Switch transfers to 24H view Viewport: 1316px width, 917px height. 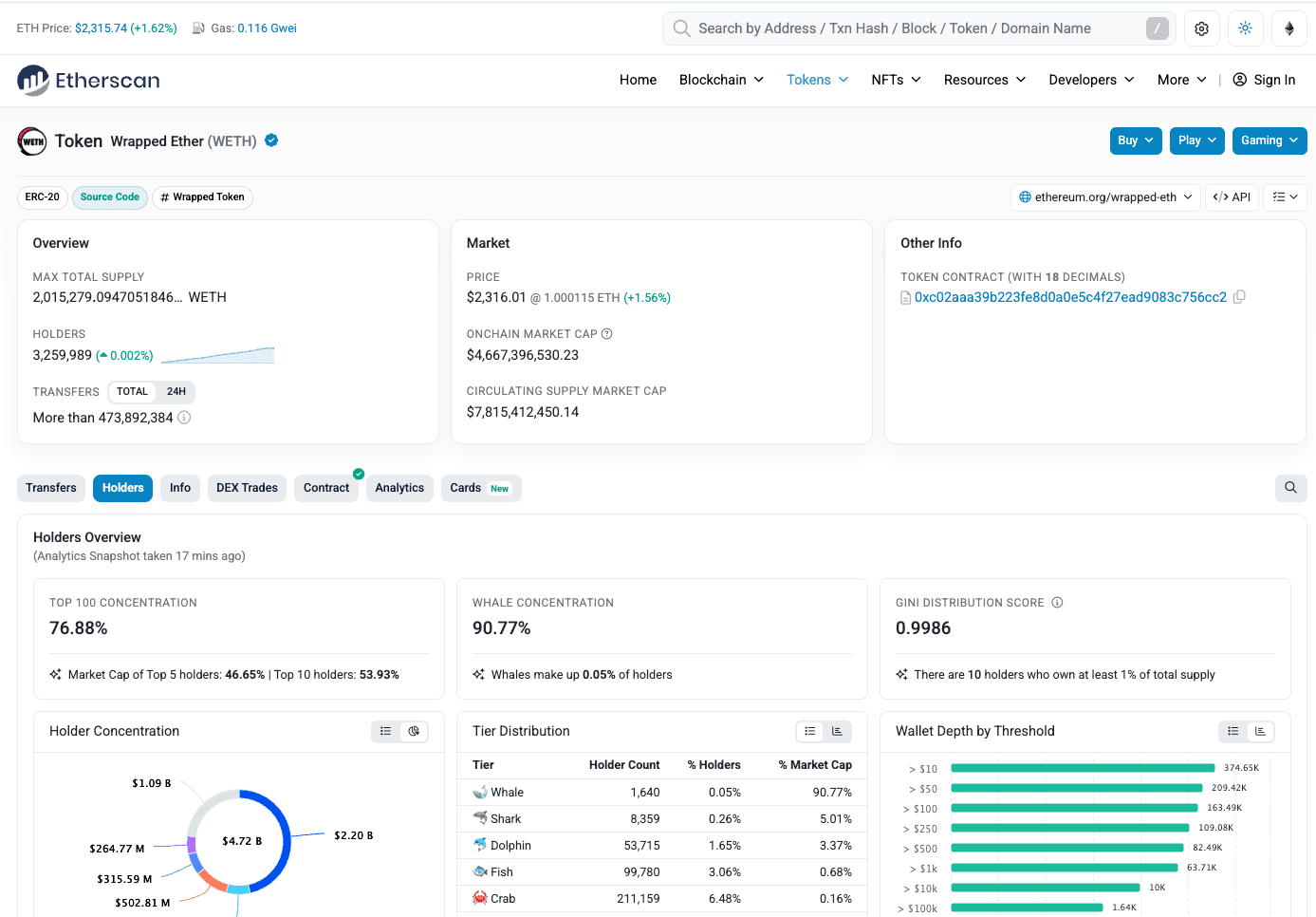(x=176, y=392)
